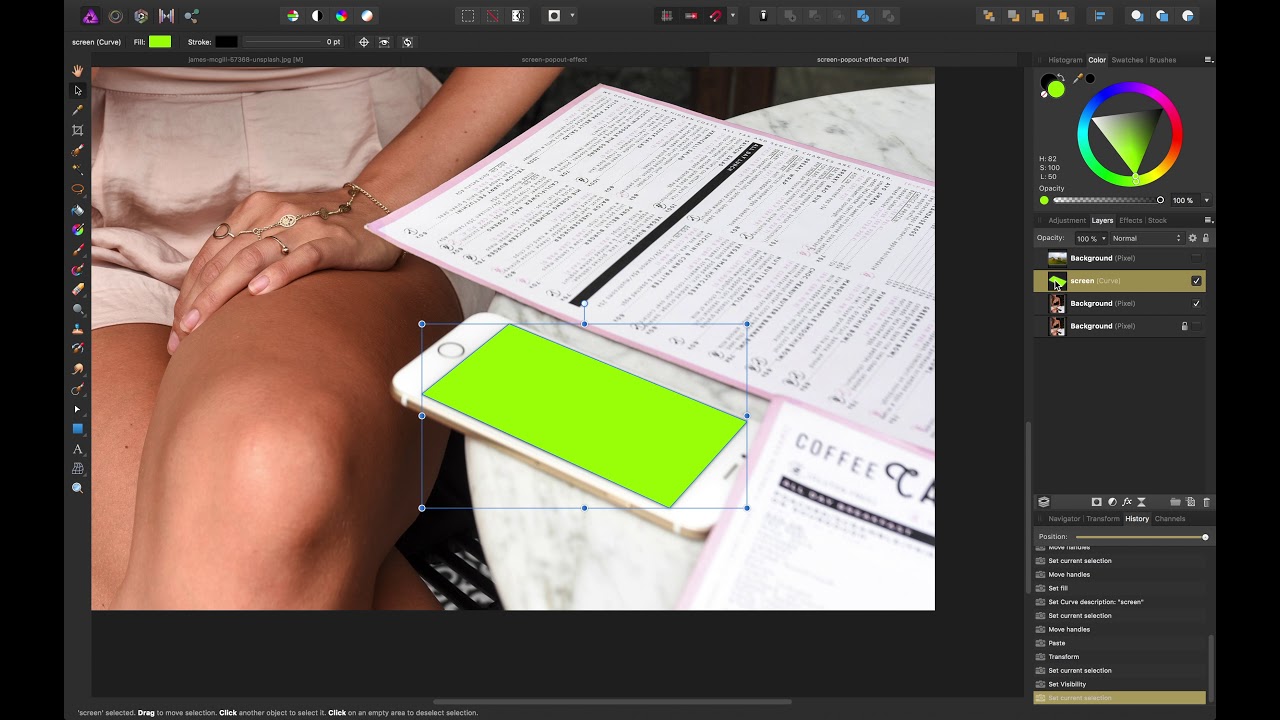The width and height of the screenshot is (1280, 720).
Task: Delete layer using the trash icon
Action: [1206, 502]
